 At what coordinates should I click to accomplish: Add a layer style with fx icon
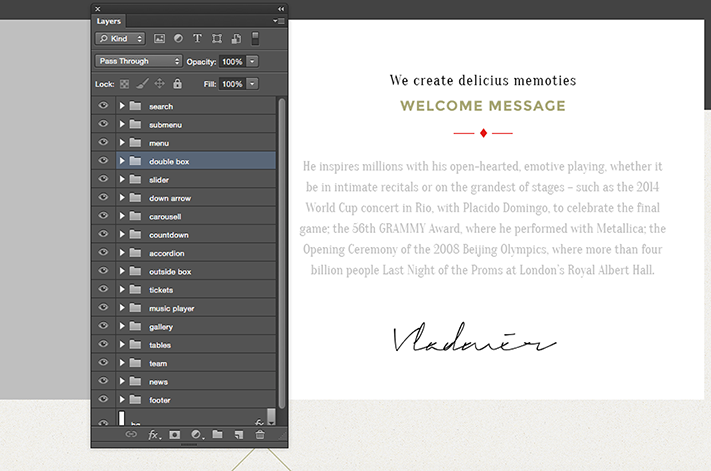click(154, 435)
